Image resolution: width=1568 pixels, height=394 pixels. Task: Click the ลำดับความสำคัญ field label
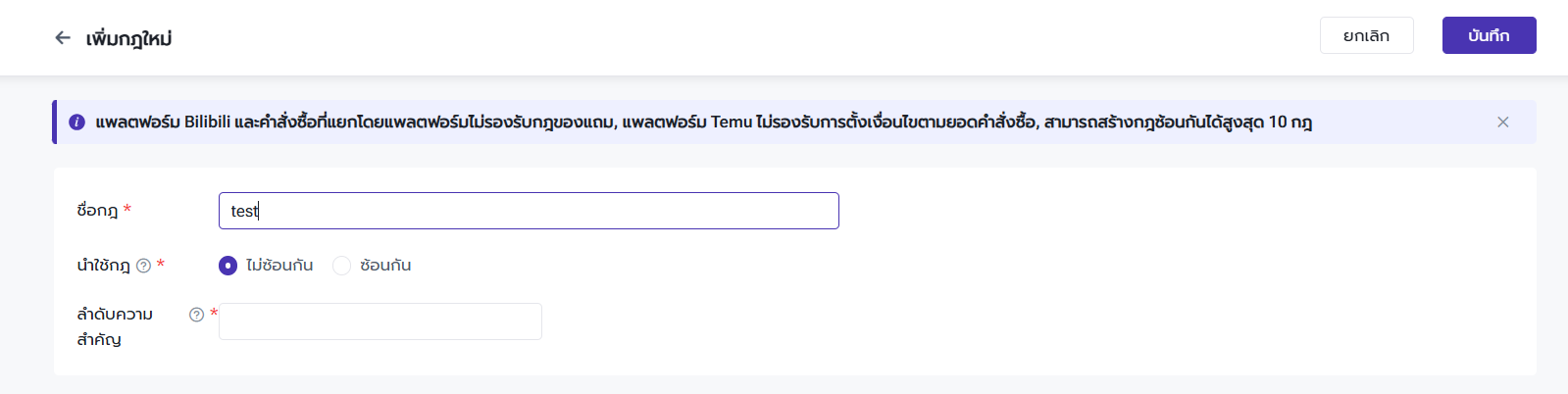click(115, 326)
